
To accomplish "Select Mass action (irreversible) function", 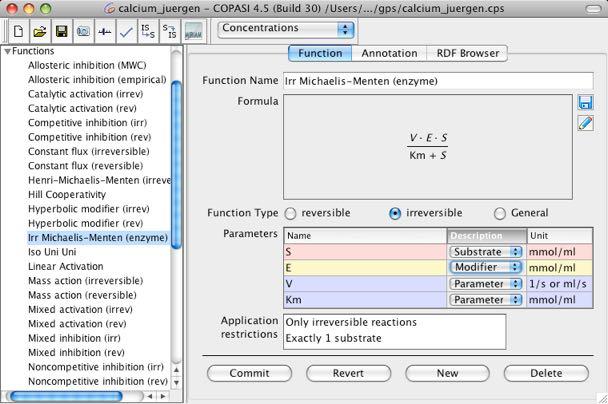I will [x=85, y=281].
